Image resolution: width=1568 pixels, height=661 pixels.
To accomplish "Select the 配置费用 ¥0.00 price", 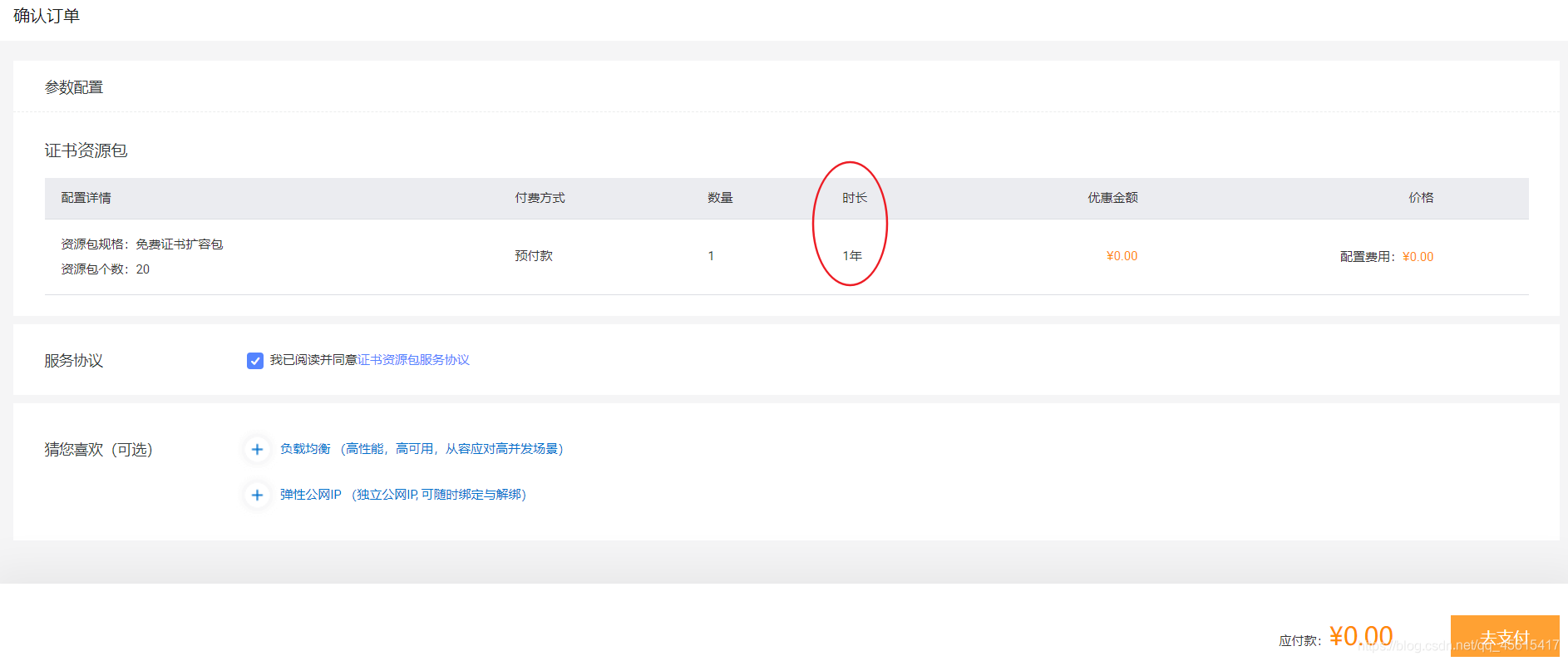I will click(x=1387, y=257).
